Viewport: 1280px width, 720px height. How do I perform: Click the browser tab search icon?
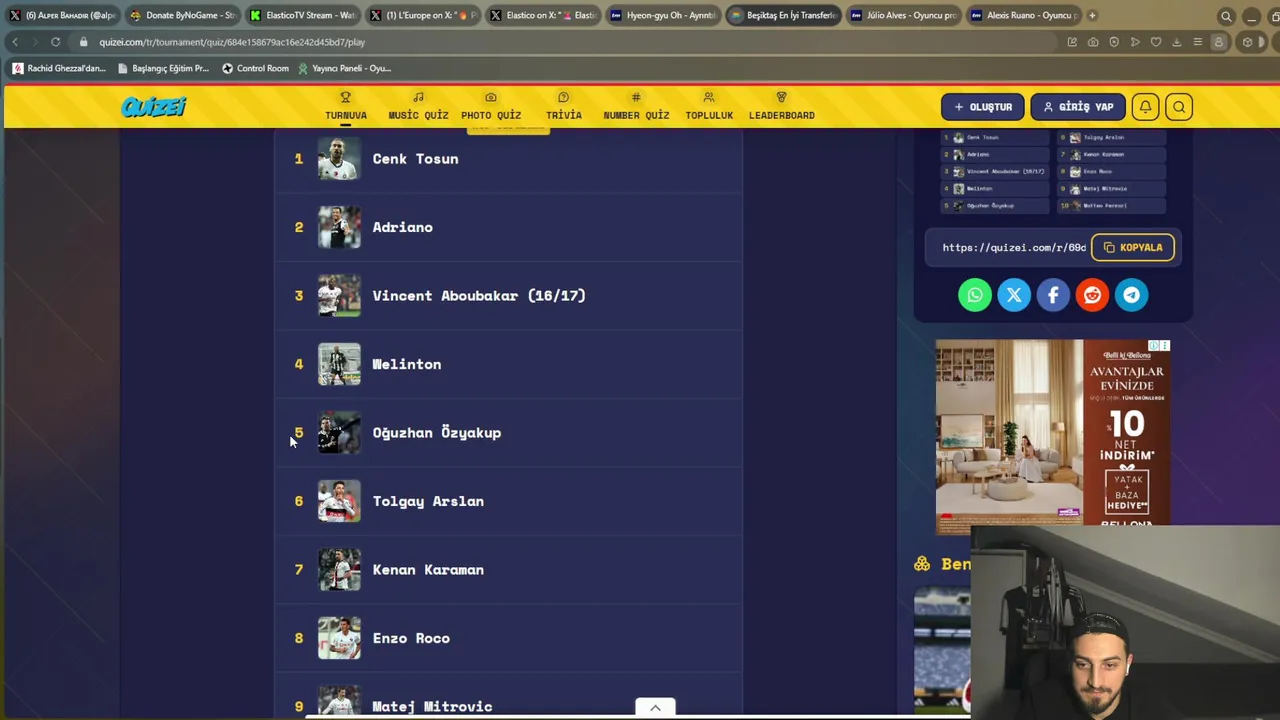pos(1226,16)
